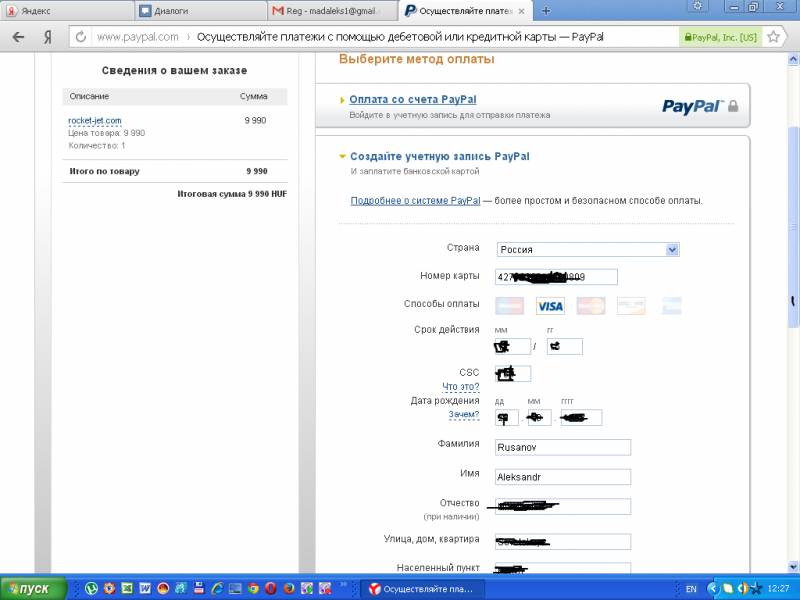The width and height of the screenshot is (800, 600).
Task: Click the Show Desktop quick launch icon
Action: click(x=235, y=589)
